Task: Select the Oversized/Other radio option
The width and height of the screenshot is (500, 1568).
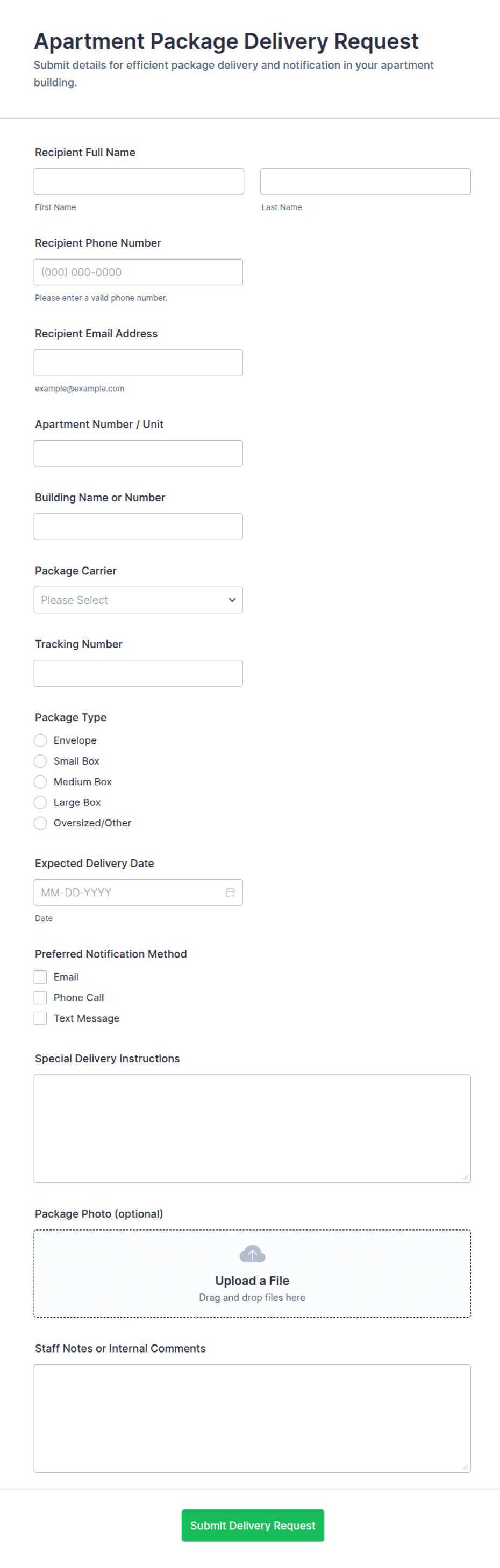Action: pos(41,823)
